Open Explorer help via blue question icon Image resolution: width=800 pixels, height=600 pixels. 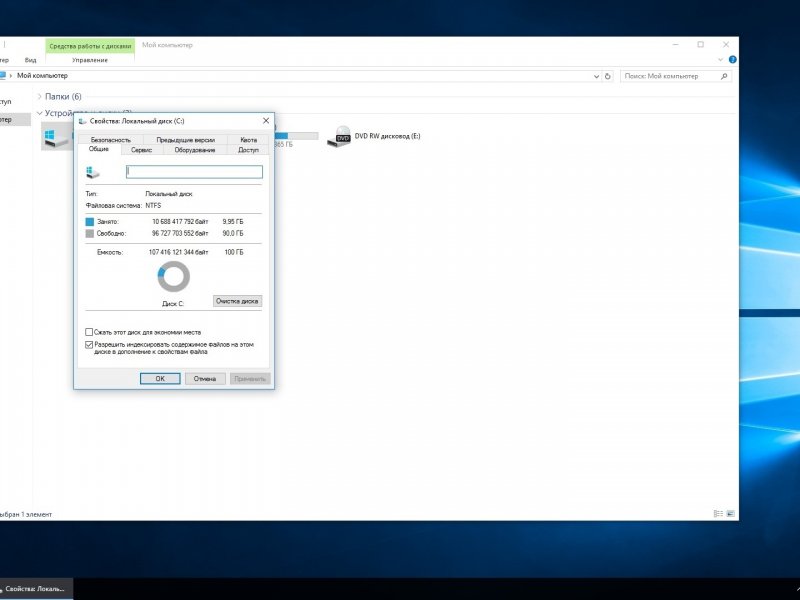coord(733,60)
